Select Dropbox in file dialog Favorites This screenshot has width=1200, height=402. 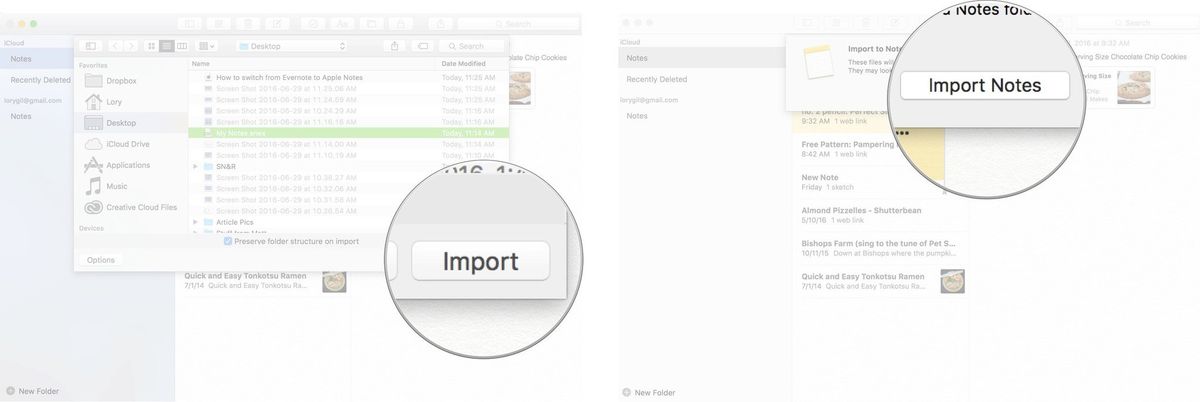click(130, 80)
